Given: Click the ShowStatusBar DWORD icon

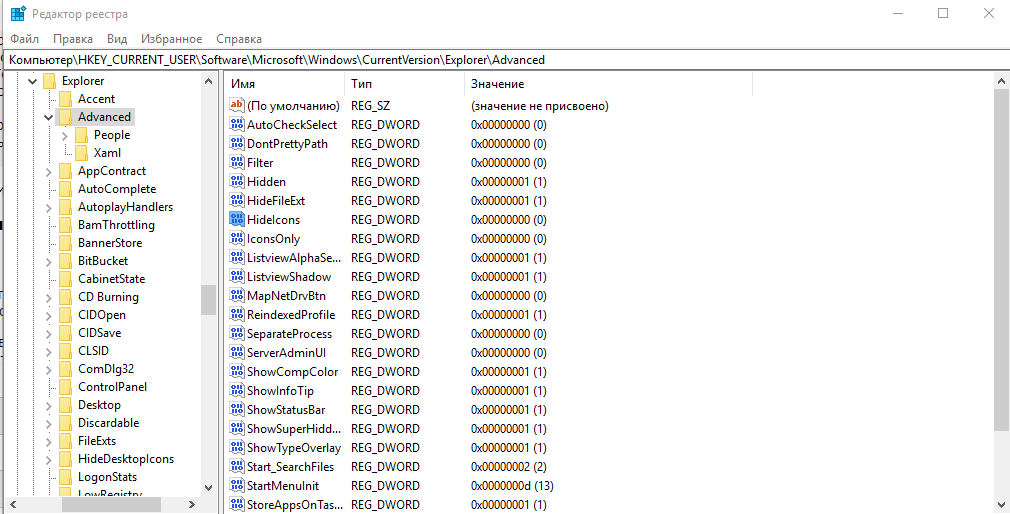Looking at the screenshot, I should pyautogui.click(x=237, y=410).
